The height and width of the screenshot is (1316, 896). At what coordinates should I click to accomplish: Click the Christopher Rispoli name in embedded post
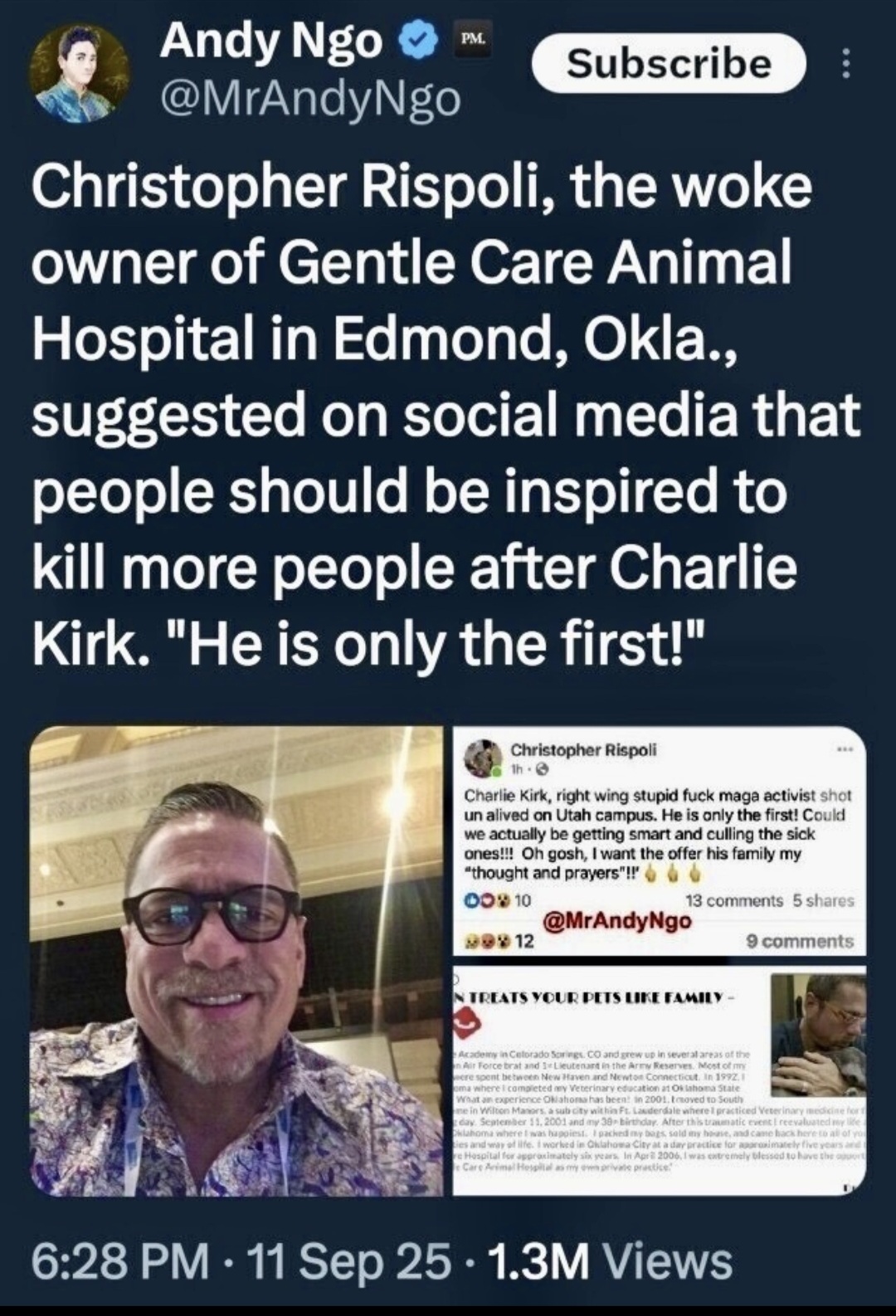click(583, 749)
